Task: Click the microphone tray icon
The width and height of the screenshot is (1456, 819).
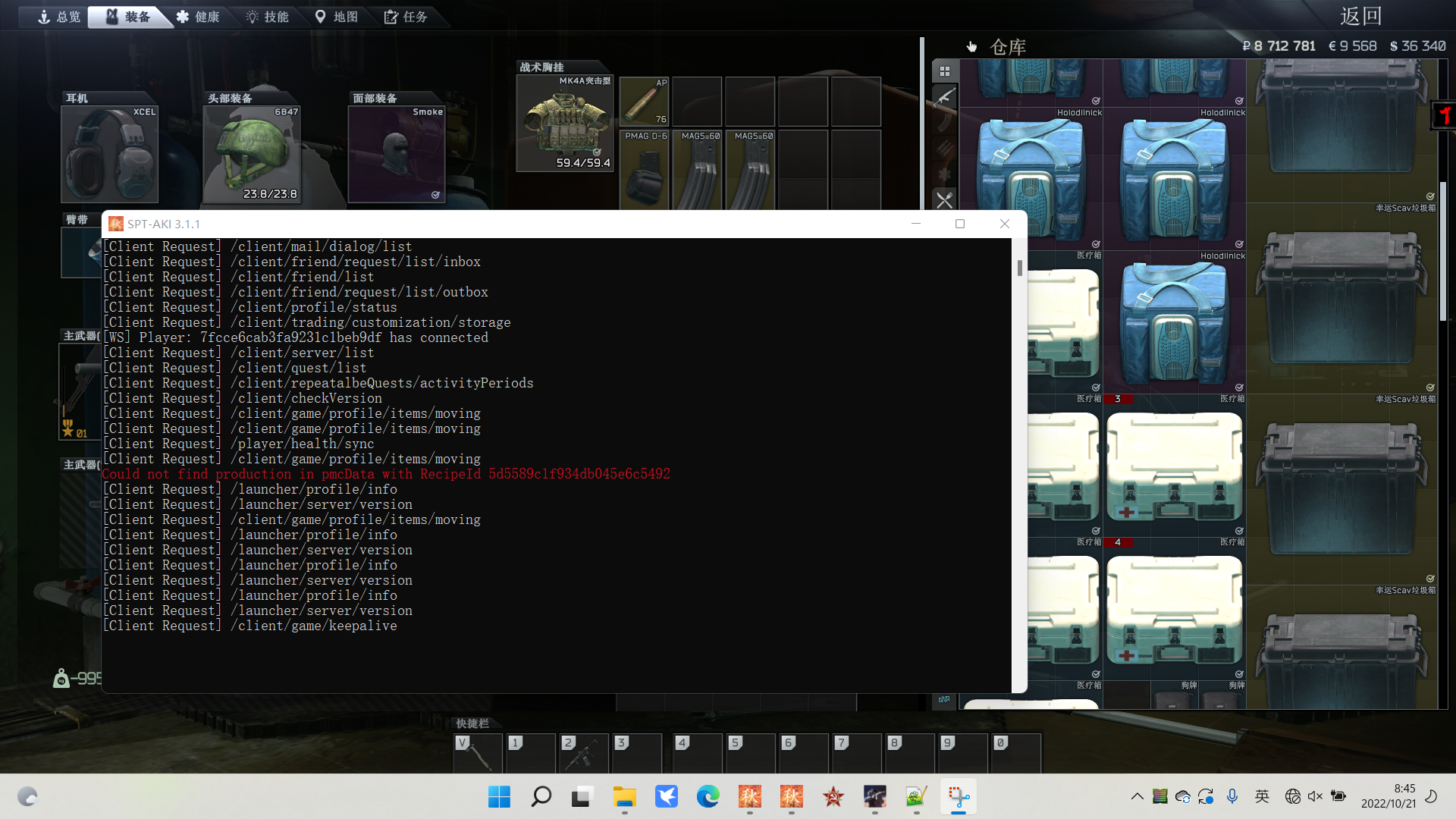Action: pos(1232,796)
